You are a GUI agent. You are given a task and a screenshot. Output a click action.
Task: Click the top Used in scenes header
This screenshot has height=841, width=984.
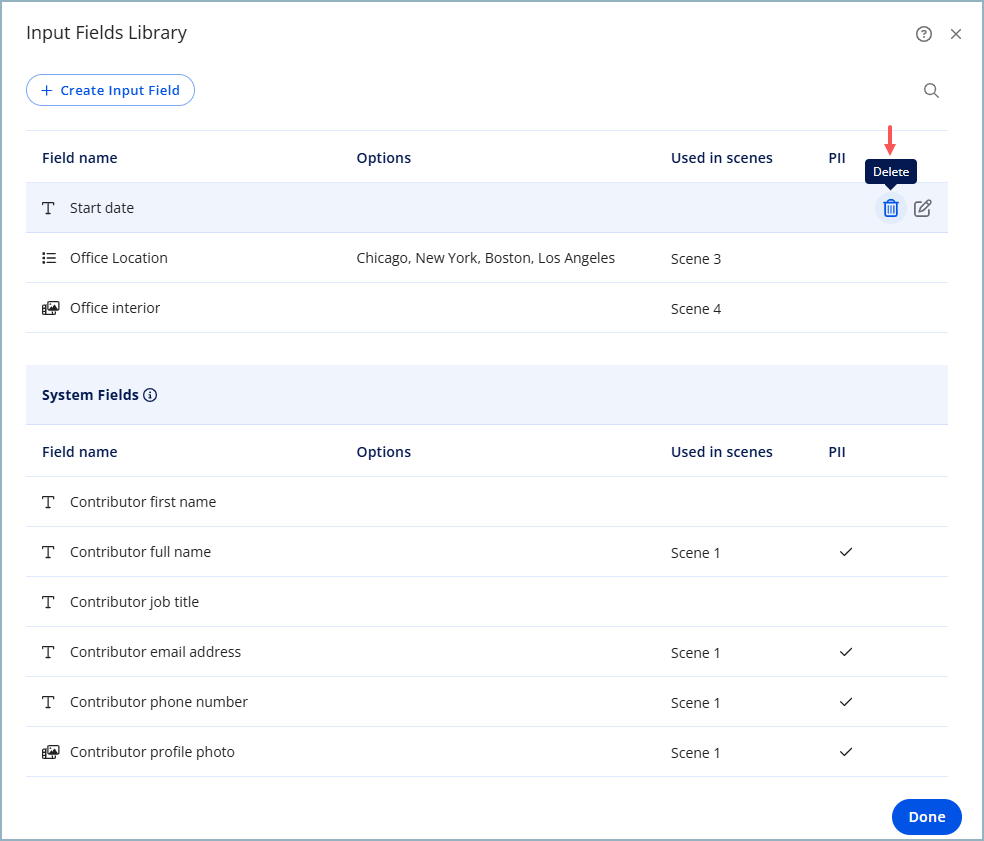pyautogui.click(x=721, y=158)
